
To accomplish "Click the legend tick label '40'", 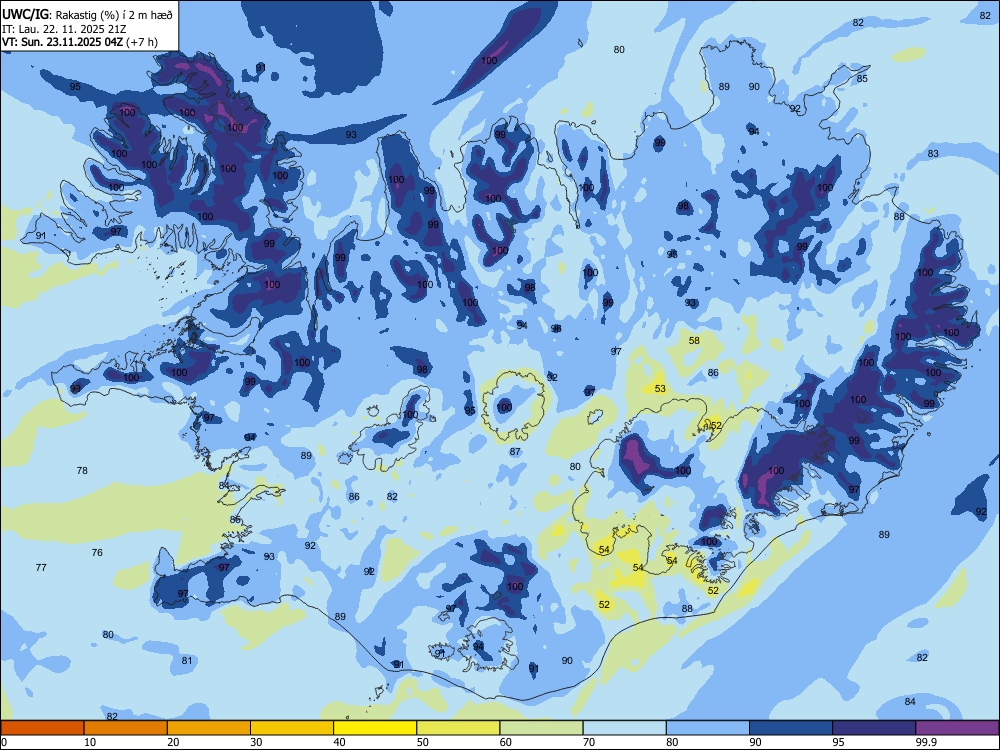I will point(340,742).
